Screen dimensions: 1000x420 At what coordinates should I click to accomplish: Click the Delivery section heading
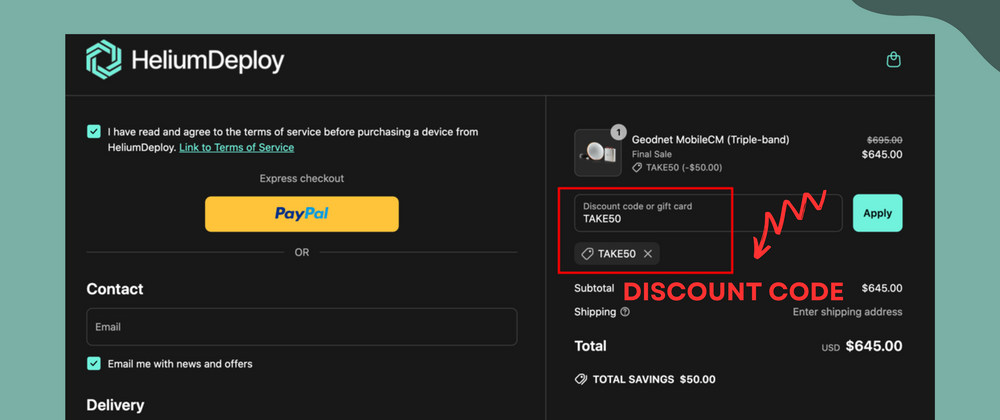(x=115, y=405)
